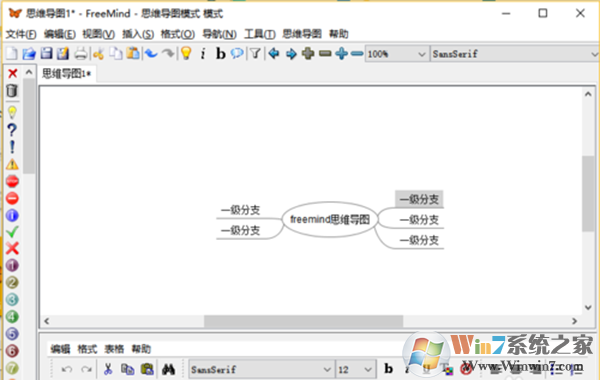Add the blue exclamation mark icon
The width and height of the screenshot is (600, 380).
point(12,147)
